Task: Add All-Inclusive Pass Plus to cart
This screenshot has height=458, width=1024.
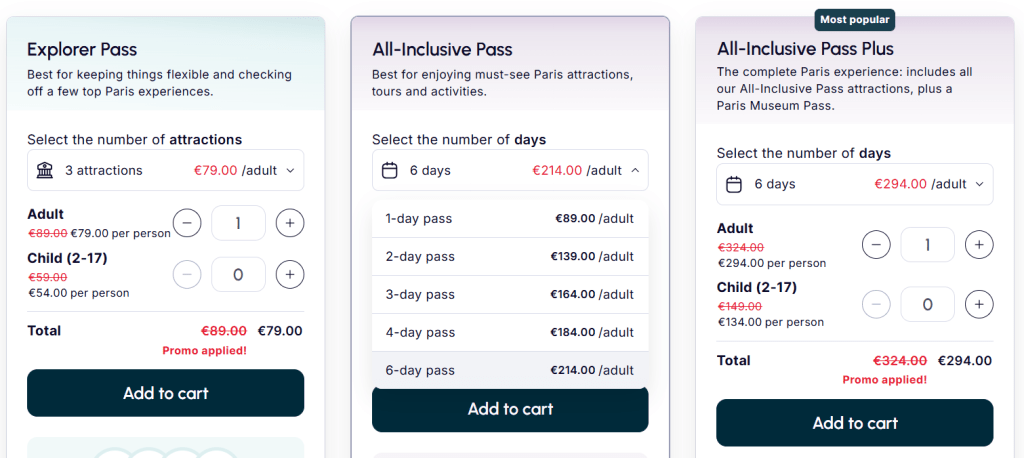Action: click(855, 423)
